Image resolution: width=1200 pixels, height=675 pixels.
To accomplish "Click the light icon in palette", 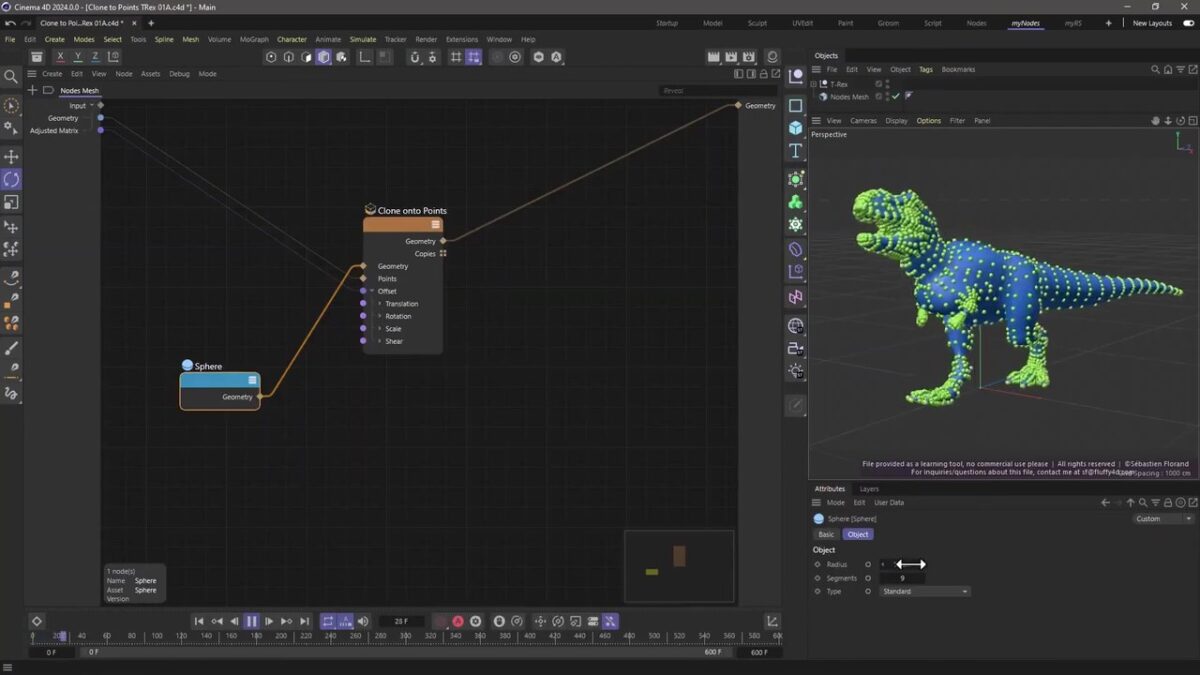I will point(796,371).
